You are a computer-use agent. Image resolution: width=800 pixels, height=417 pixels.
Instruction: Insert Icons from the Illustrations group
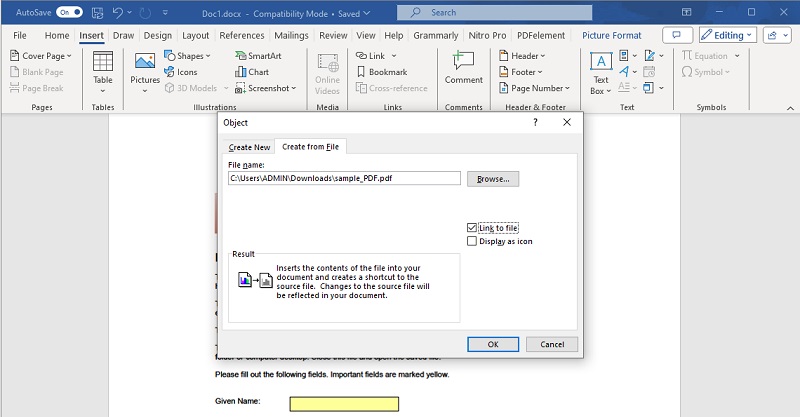pyautogui.click(x=181, y=72)
